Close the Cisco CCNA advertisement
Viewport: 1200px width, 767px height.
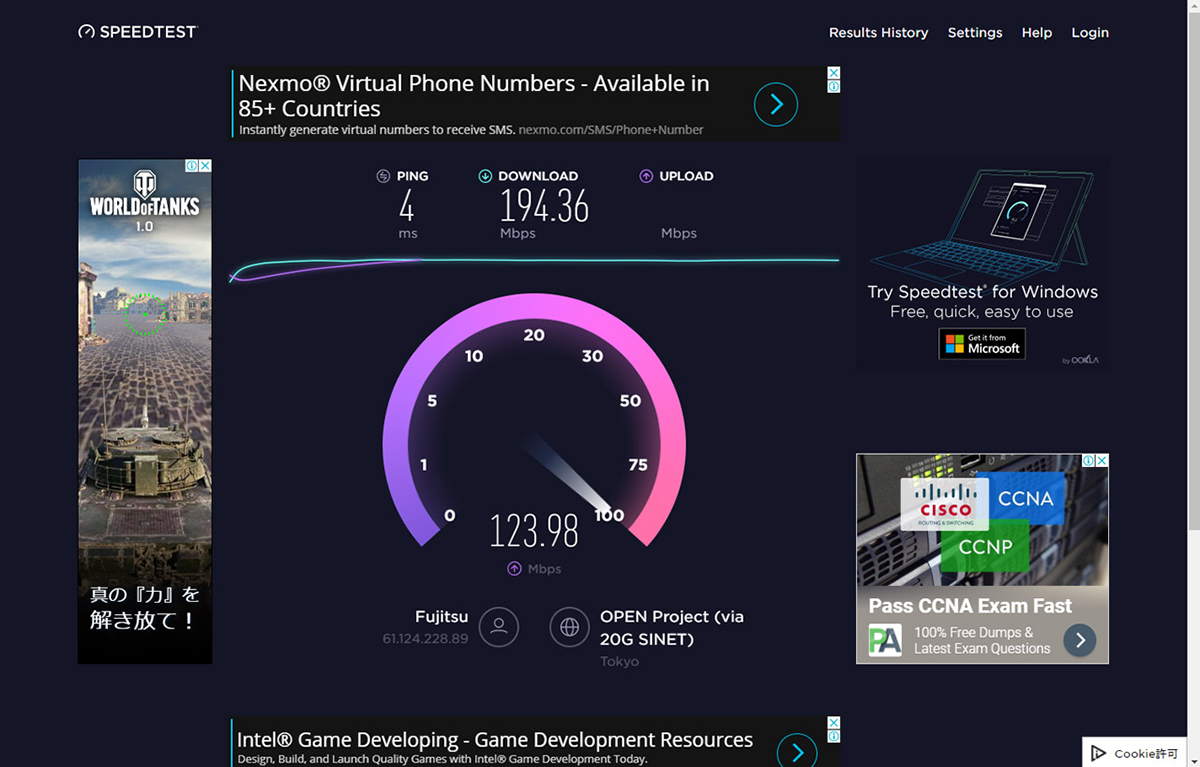pyautogui.click(x=1102, y=461)
